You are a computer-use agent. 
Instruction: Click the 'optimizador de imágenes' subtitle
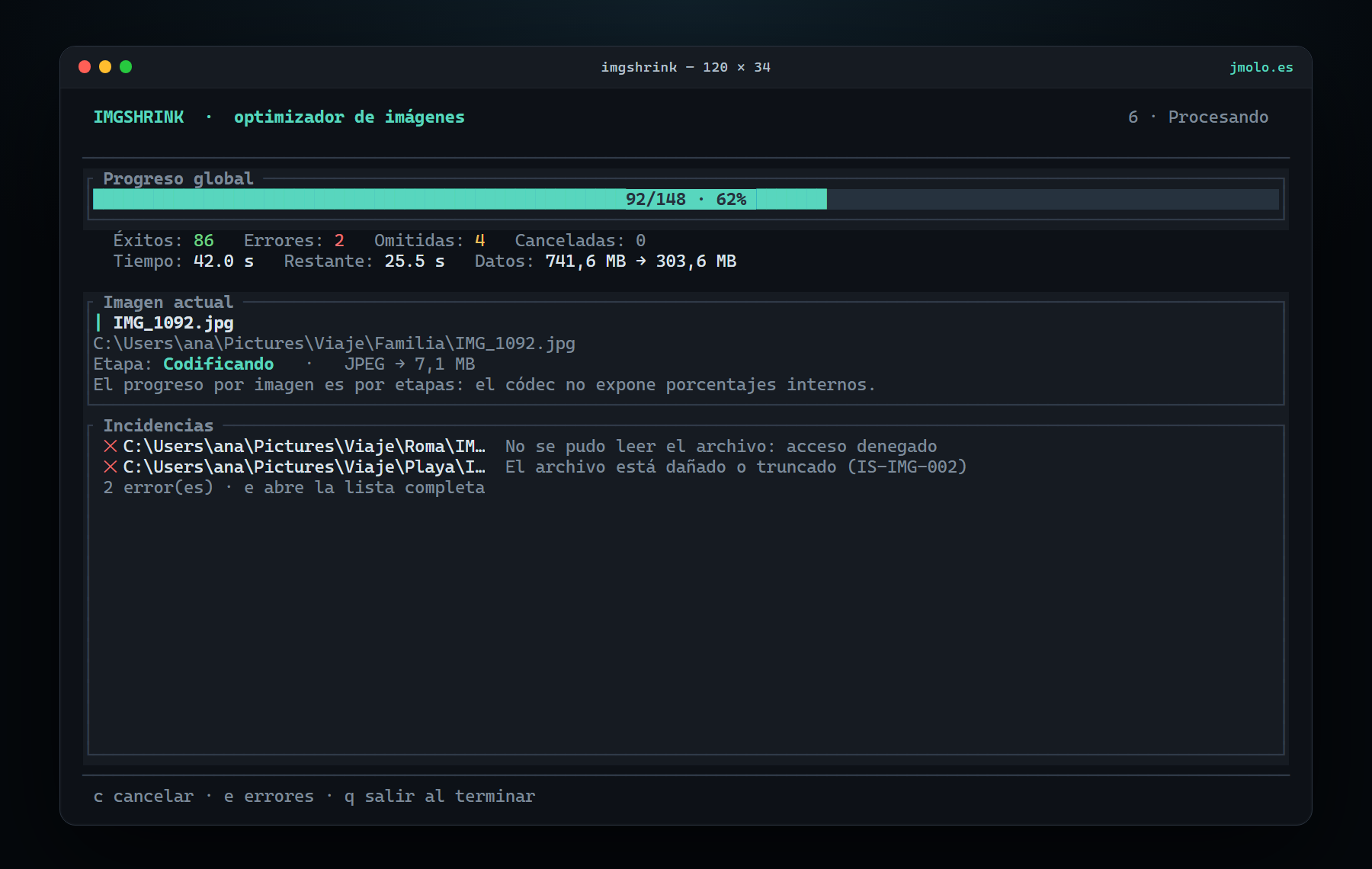coord(349,117)
